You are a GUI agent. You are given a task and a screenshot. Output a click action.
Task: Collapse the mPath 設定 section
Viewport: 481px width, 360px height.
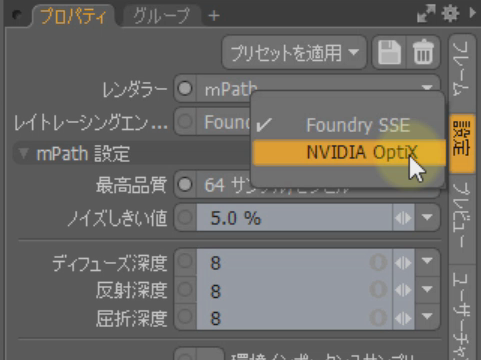click(x=23, y=154)
